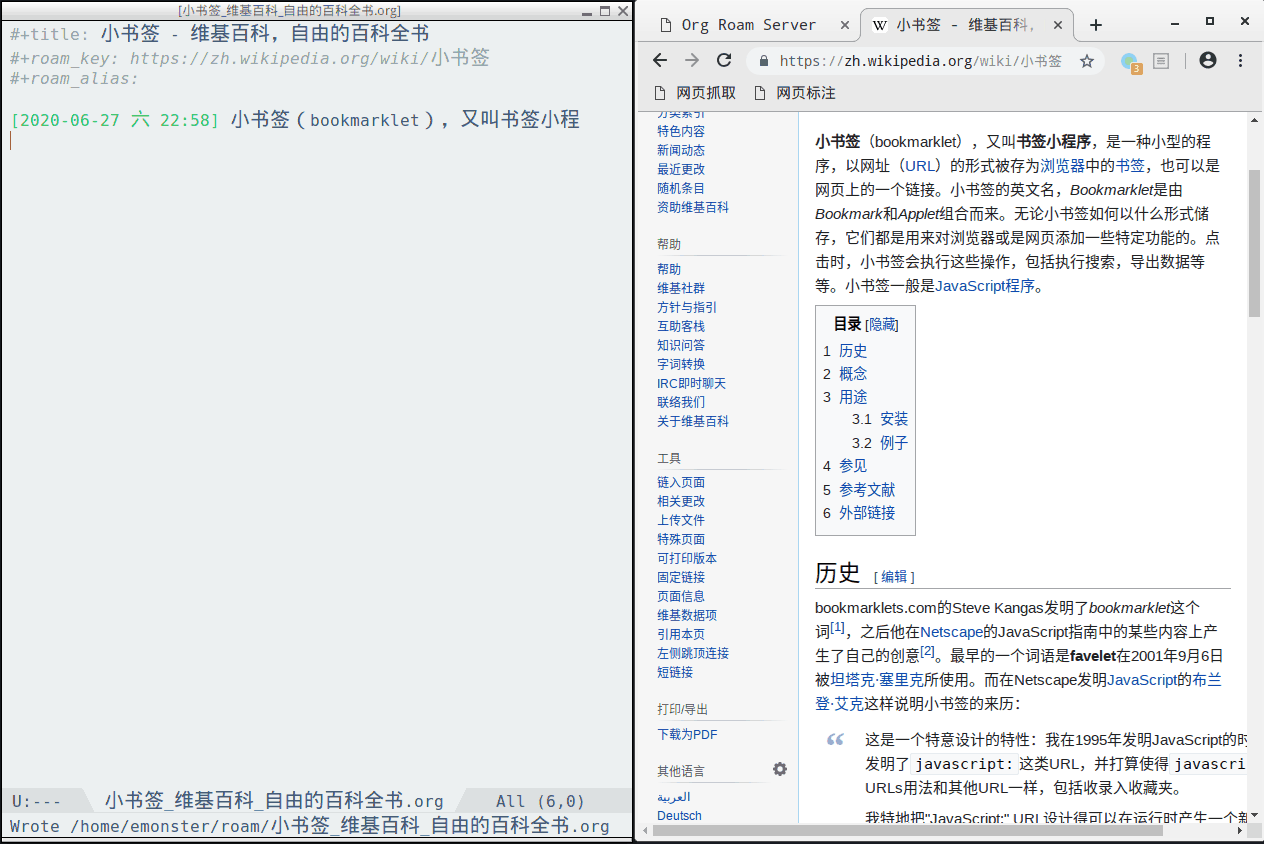Open the 网页标注 bookmarklet
The height and width of the screenshot is (844, 1264).
point(795,93)
